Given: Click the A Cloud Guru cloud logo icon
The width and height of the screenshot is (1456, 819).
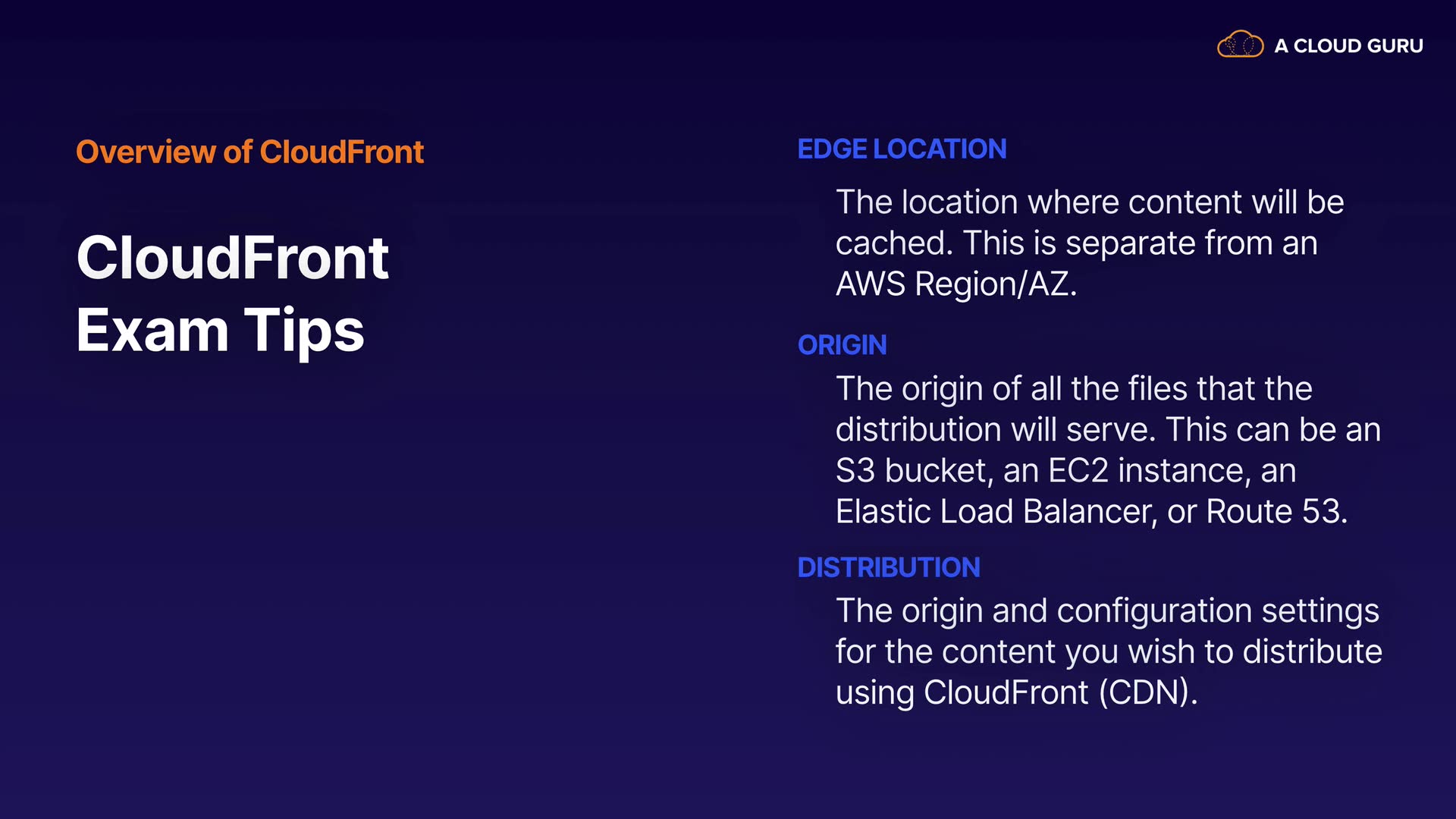Looking at the screenshot, I should [x=1240, y=45].
